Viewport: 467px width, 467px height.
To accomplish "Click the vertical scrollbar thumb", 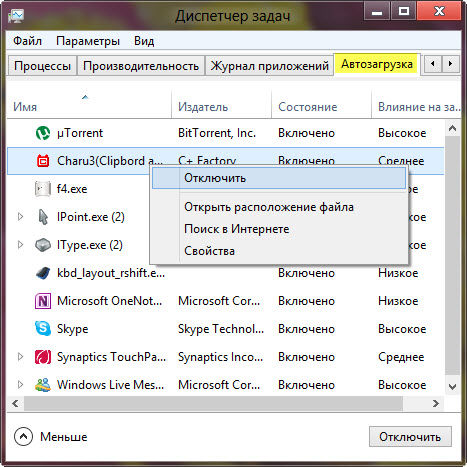I will [452, 255].
